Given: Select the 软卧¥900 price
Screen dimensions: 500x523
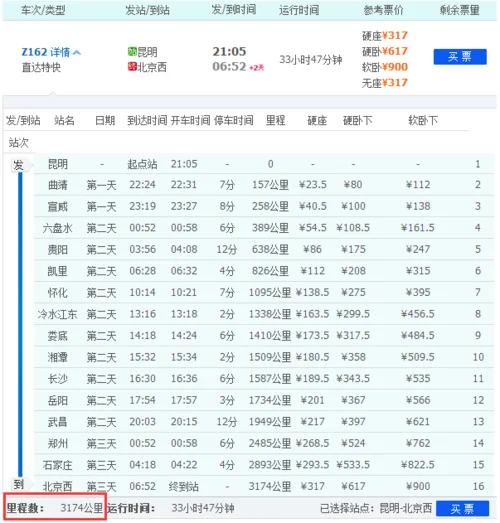Looking at the screenshot, I should pos(385,67).
